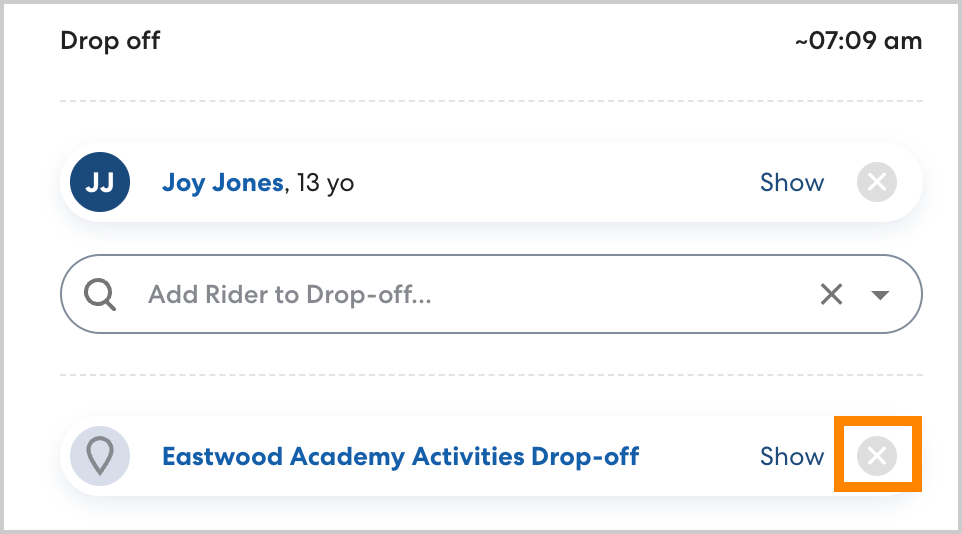
Task: Open the Joy Jones rider link
Action: (222, 183)
